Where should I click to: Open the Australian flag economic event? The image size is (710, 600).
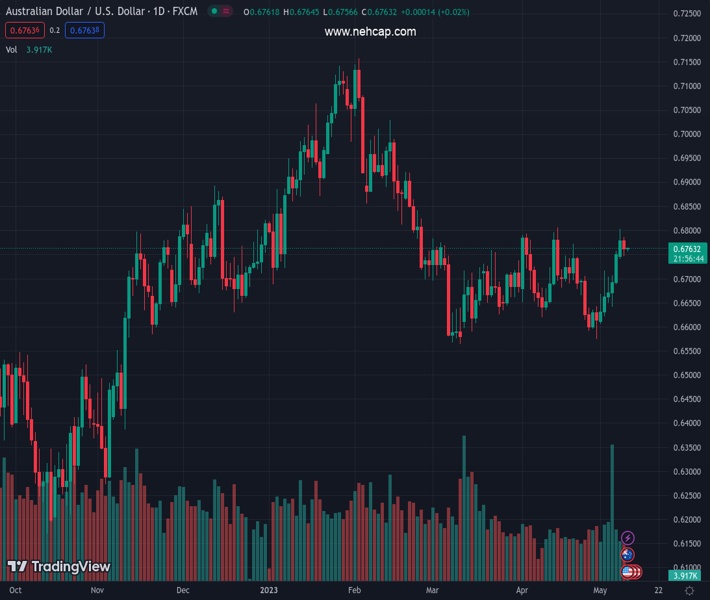pos(627,554)
